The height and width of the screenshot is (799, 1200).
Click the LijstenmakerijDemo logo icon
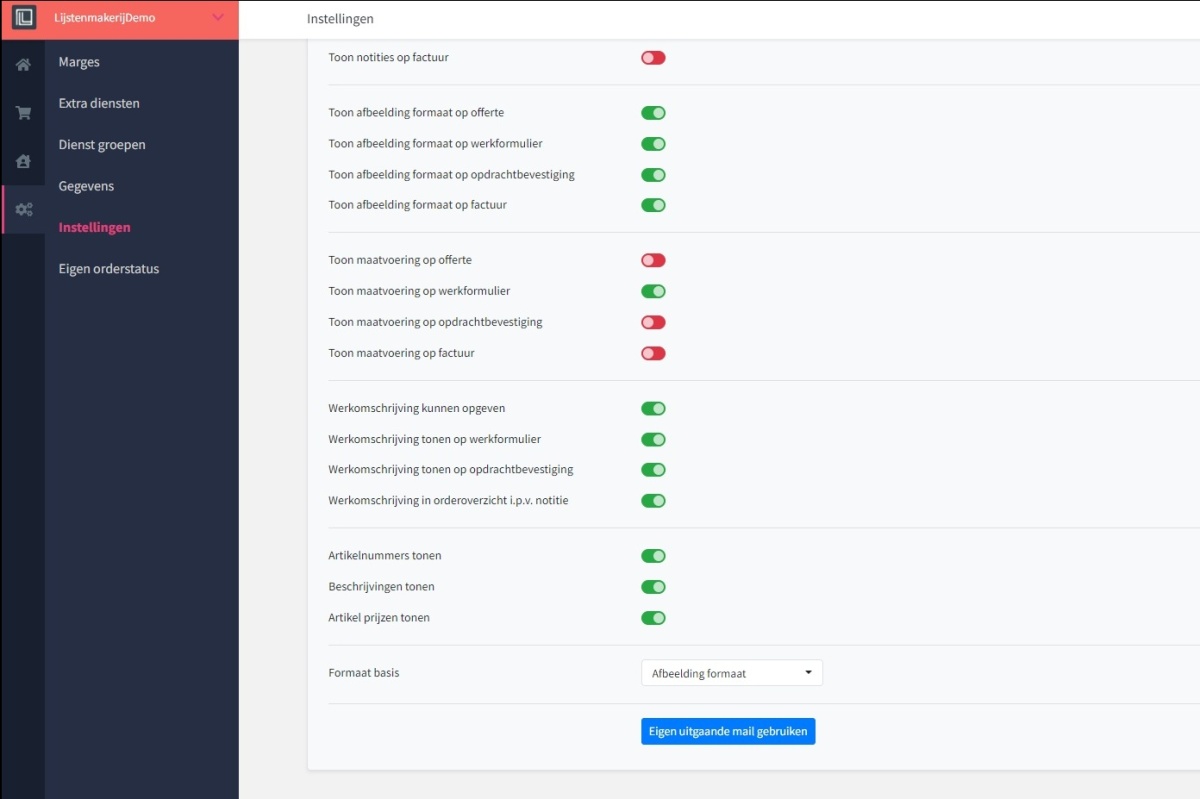point(23,17)
